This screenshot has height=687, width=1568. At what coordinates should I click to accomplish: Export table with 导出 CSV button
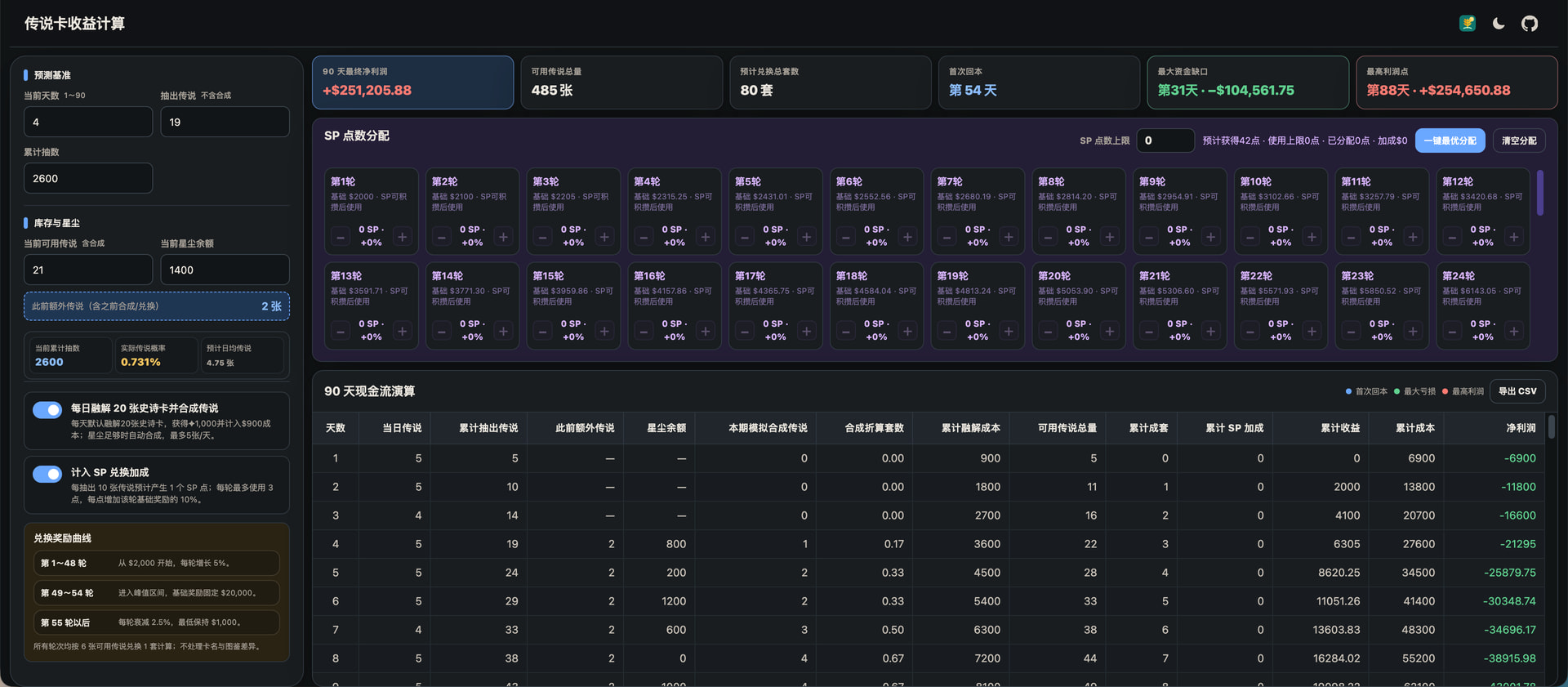pos(1517,391)
